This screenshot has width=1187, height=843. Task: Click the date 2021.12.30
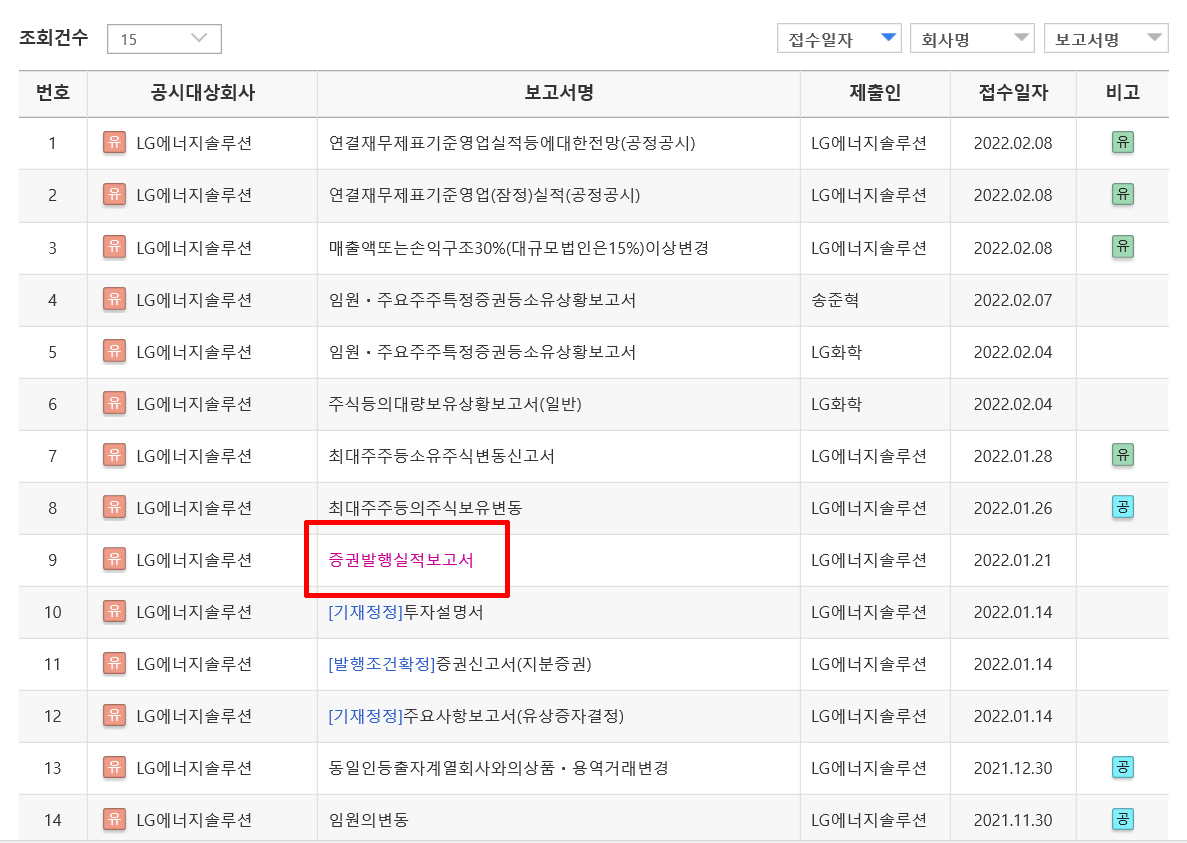pos(1013,768)
